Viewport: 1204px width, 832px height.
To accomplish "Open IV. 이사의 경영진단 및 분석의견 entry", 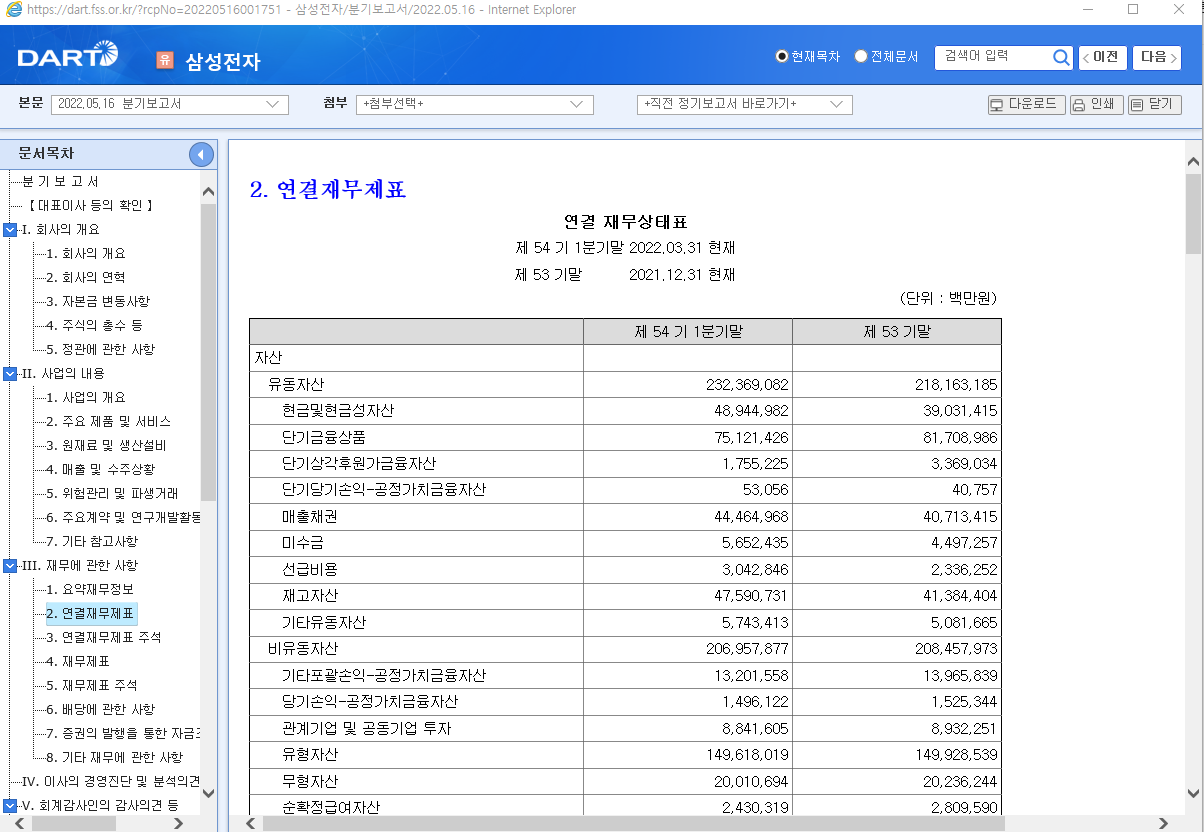I will (111, 782).
